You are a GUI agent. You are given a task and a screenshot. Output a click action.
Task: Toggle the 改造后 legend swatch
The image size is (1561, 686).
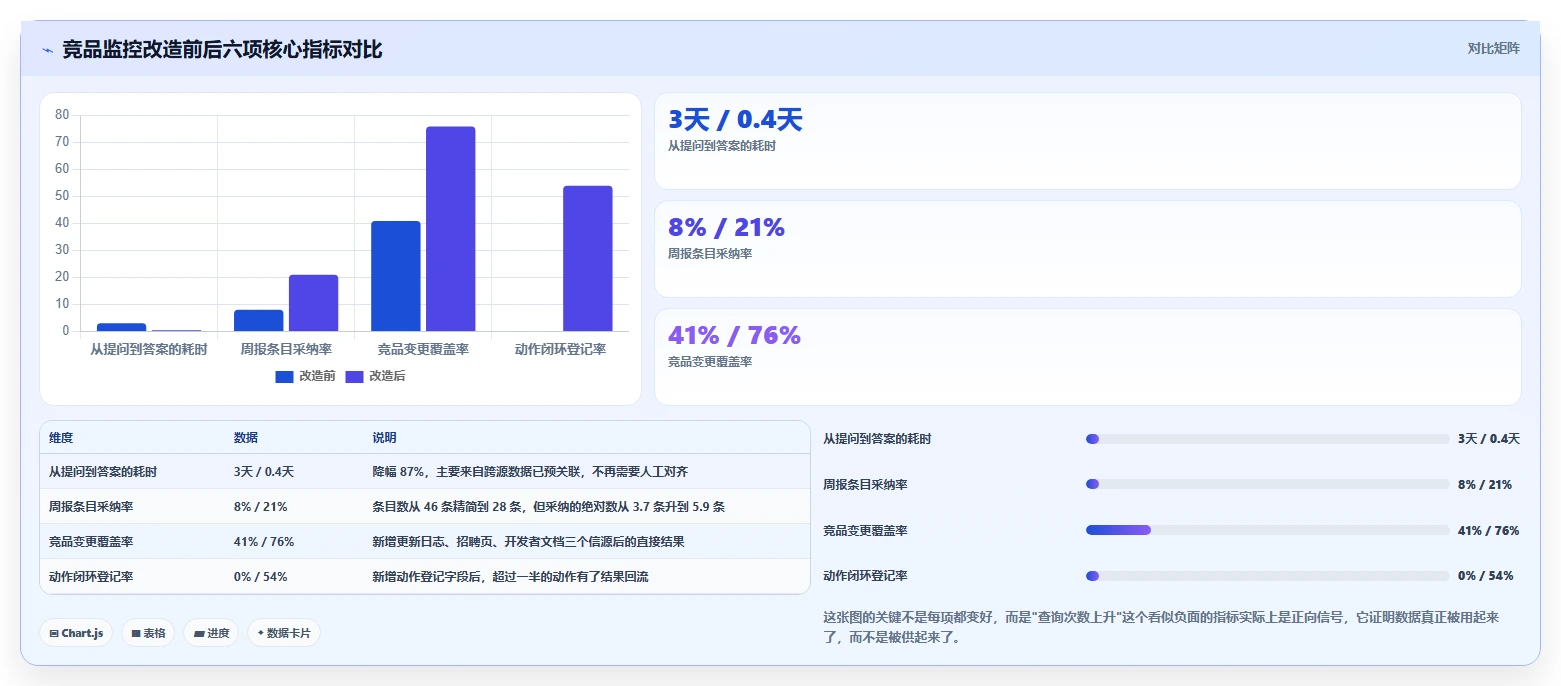[x=354, y=377]
